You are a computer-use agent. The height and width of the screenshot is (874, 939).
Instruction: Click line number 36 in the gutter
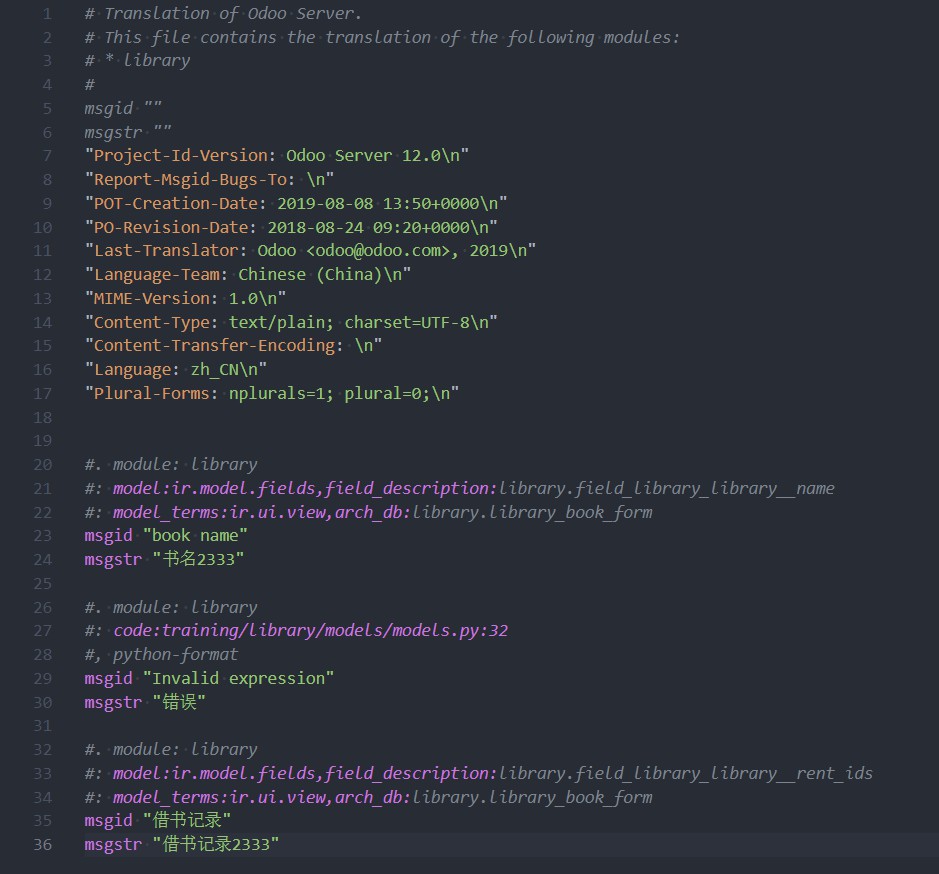click(x=43, y=845)
